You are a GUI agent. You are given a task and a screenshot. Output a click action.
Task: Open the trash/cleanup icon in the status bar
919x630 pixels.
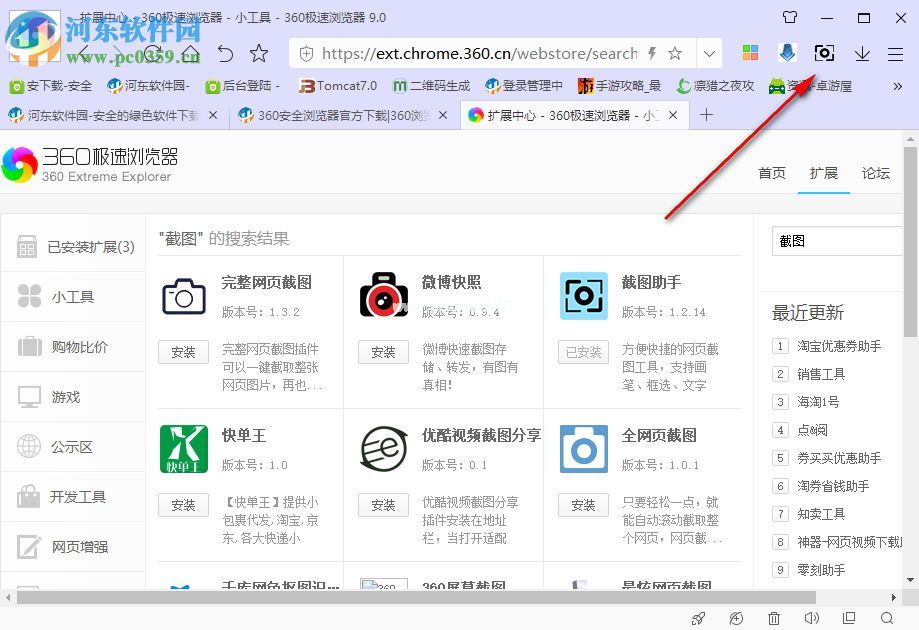773,618
